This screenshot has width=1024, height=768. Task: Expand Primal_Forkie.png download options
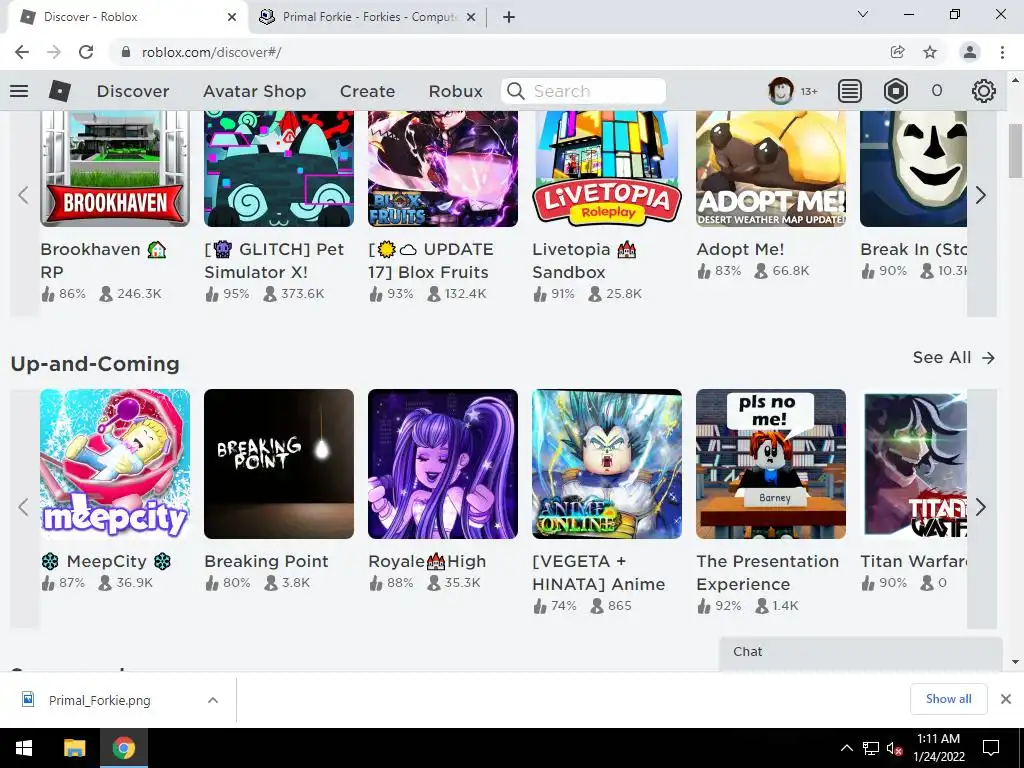pos(213,700)
